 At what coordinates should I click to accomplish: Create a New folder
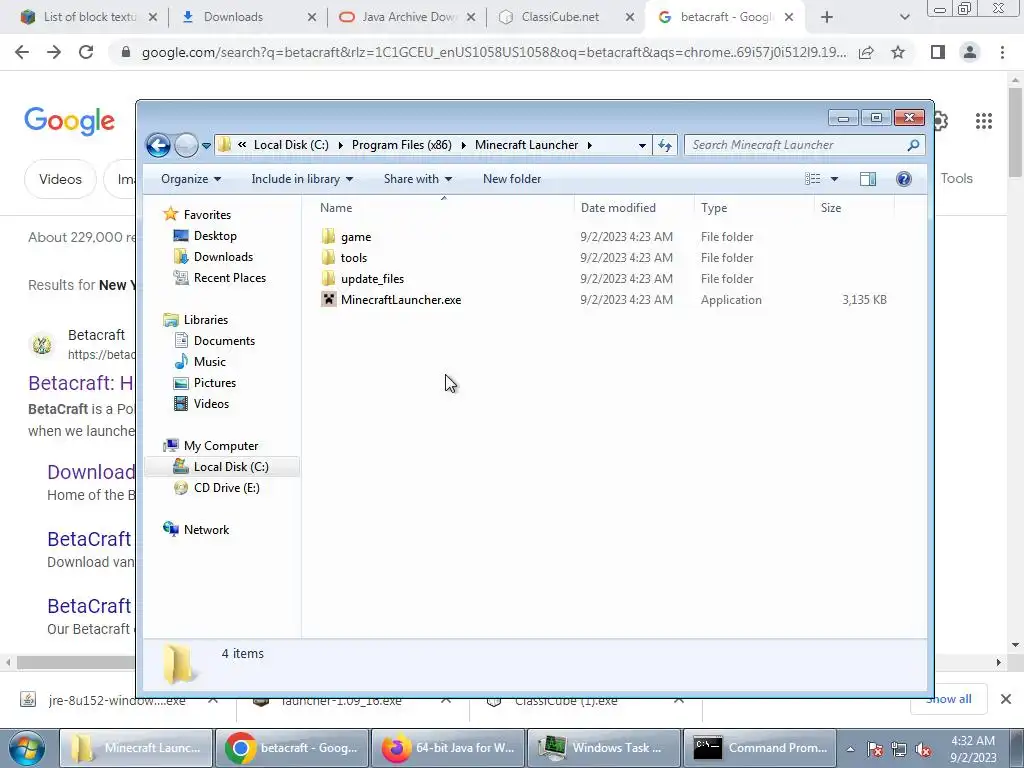click(x=512, y=179)
